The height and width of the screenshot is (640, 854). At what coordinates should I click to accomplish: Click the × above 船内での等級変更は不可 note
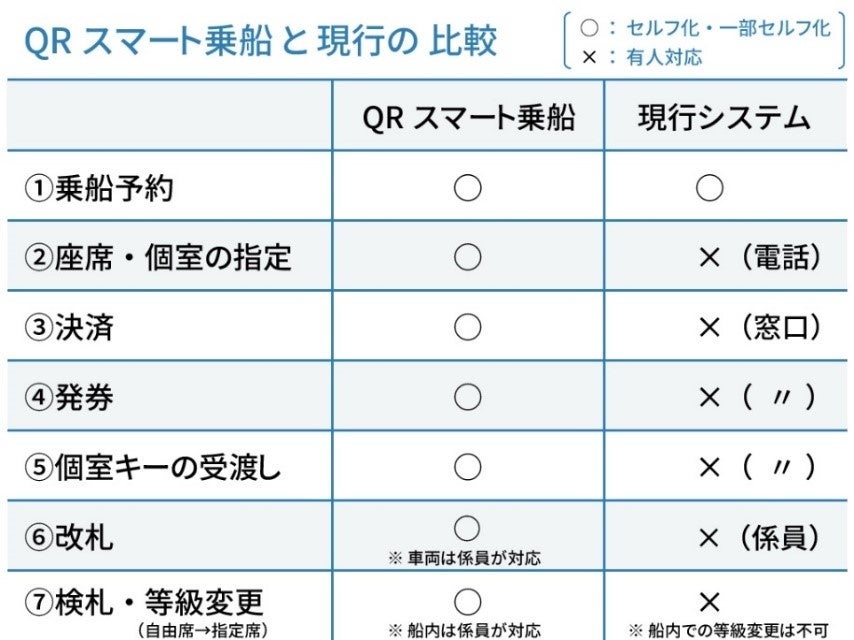tap(709, 602)
